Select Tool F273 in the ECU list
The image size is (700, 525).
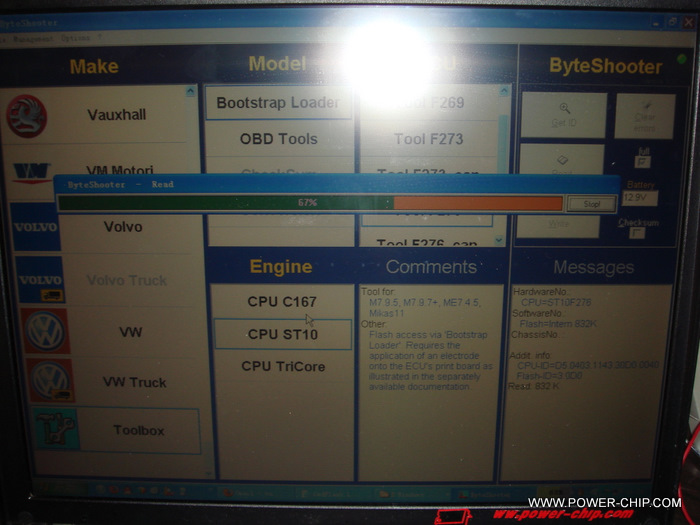click(x=429, y=139)
